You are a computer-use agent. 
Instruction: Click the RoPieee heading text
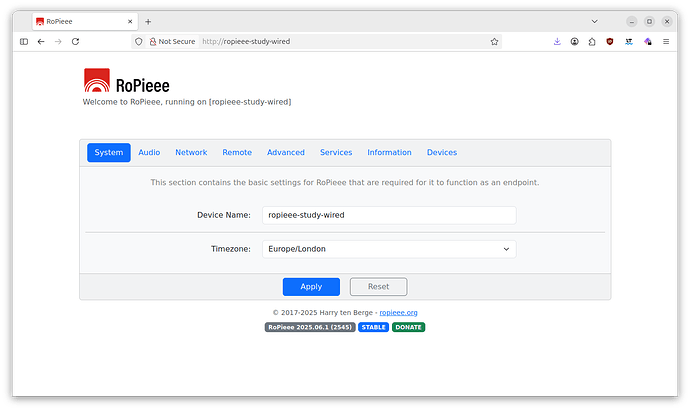pos(143,85)
